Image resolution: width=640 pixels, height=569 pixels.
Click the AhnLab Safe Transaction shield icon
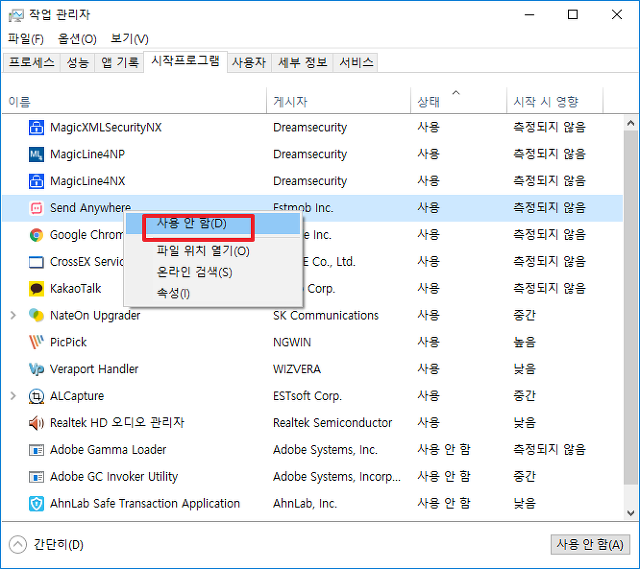pyautogui.click(x=36, y=504)
